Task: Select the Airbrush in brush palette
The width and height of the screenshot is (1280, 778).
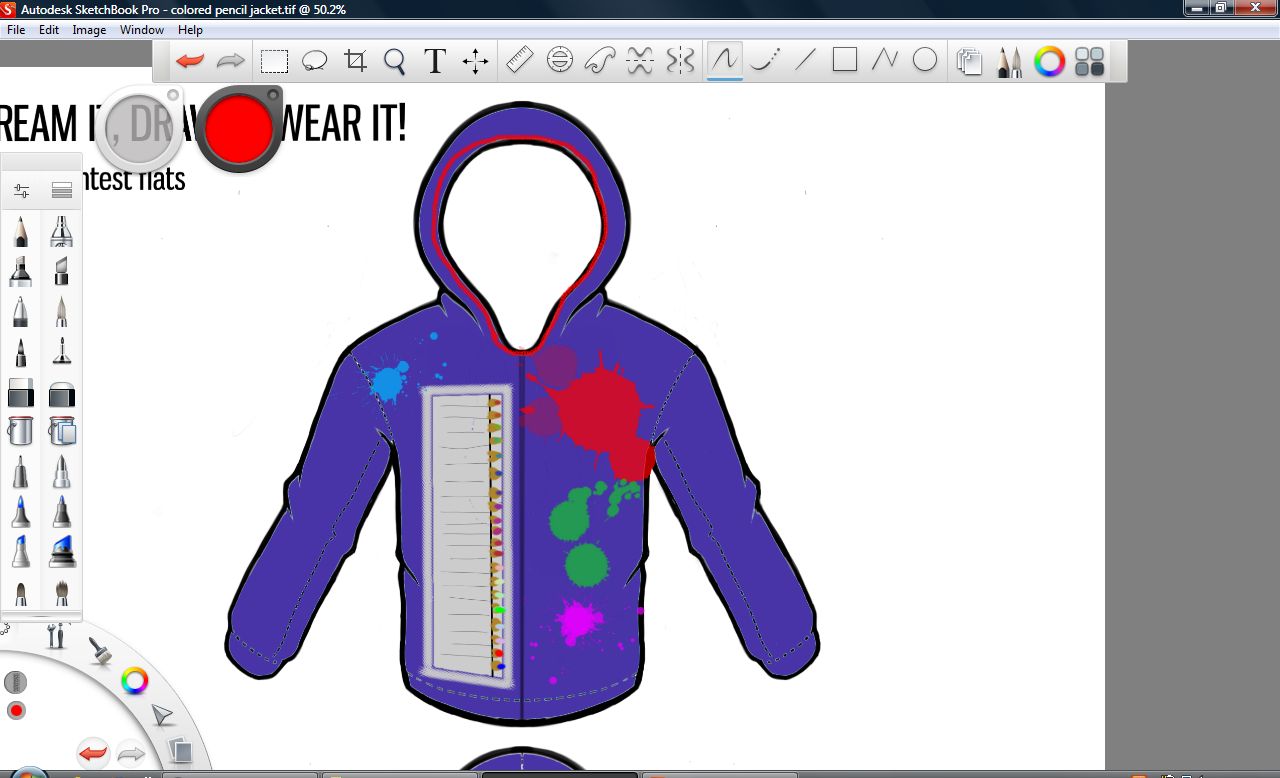Action: [62, 232]
